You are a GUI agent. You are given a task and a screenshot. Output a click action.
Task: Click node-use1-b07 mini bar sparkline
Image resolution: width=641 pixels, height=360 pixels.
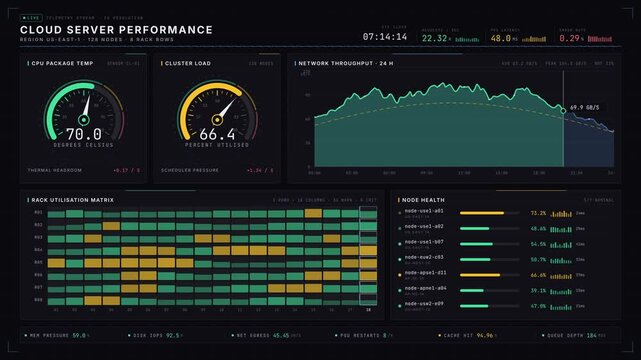[x=561, y=244]
